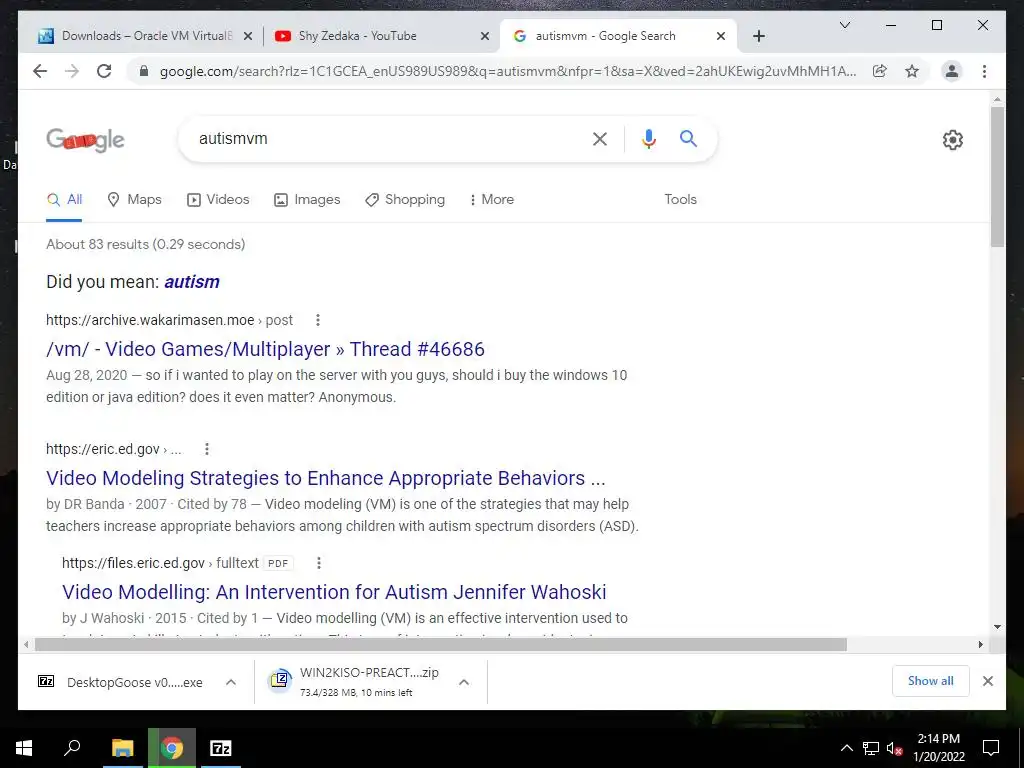Open Video Modelling Jennifer Wahoski result
The height and width of the screenshot is (768, 1024).
334,592
